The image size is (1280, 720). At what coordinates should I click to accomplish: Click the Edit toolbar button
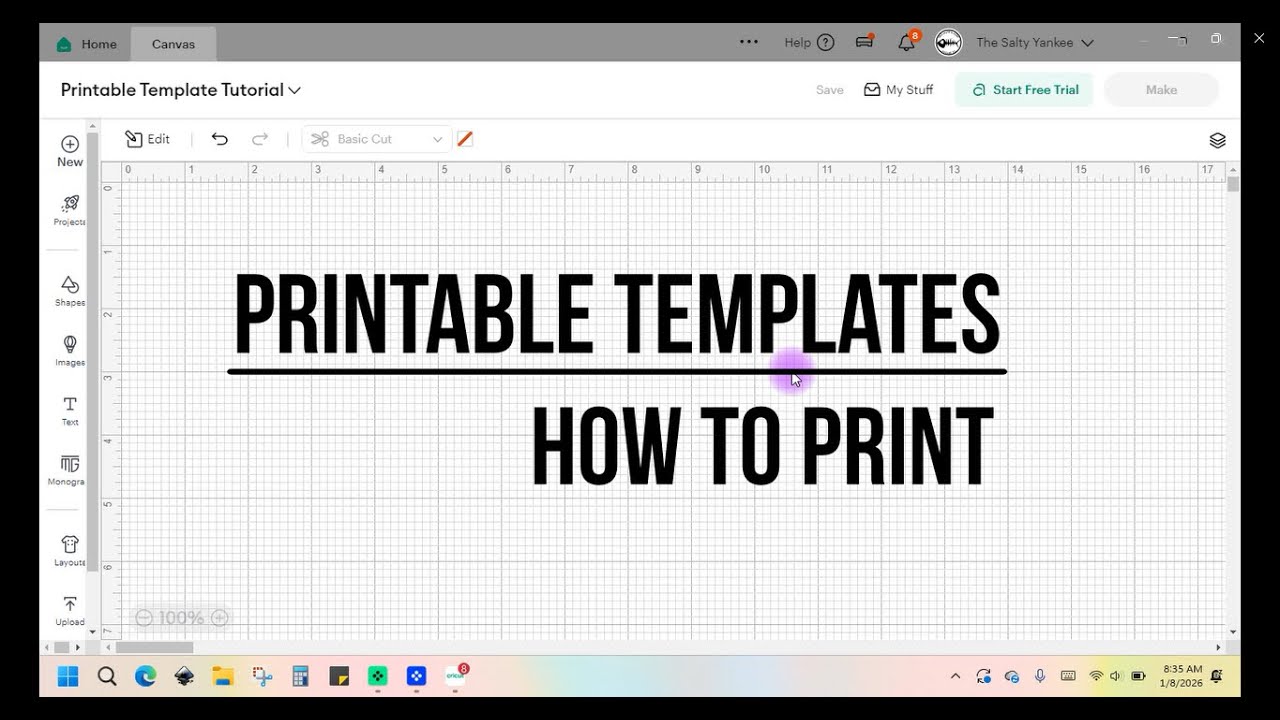(x=147, y=139)
